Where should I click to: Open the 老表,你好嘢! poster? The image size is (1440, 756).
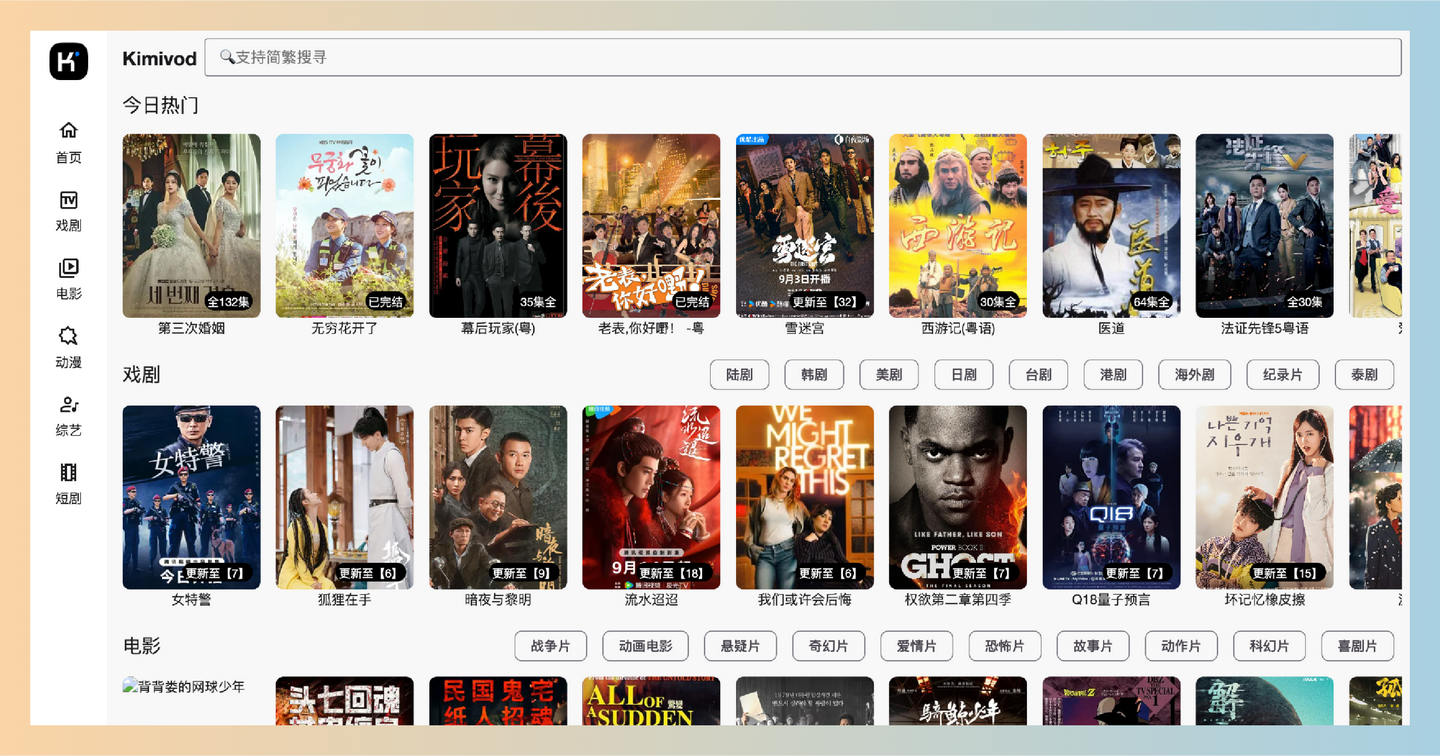coord(651,226)
